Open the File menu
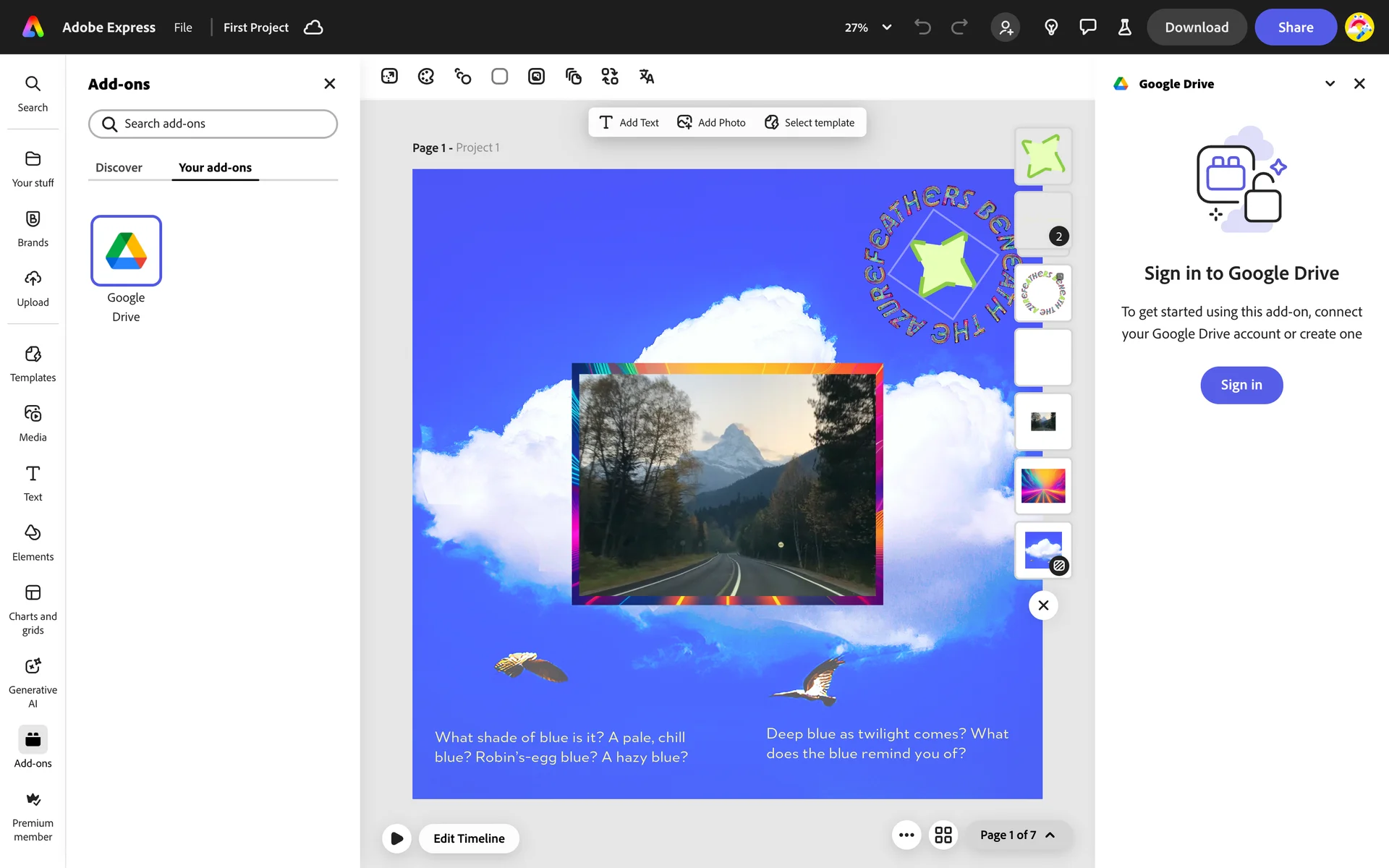1389x868 pixels. tap(183, 27)
